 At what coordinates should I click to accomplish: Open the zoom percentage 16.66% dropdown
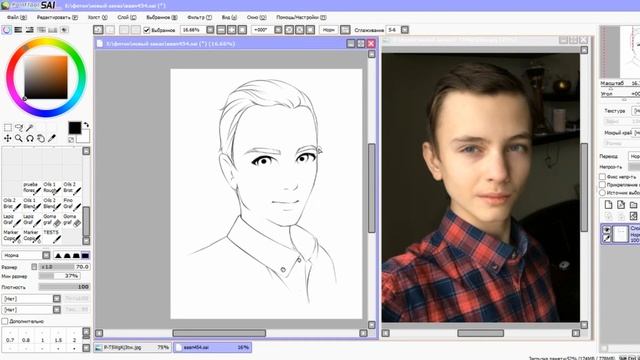(210, 30)
